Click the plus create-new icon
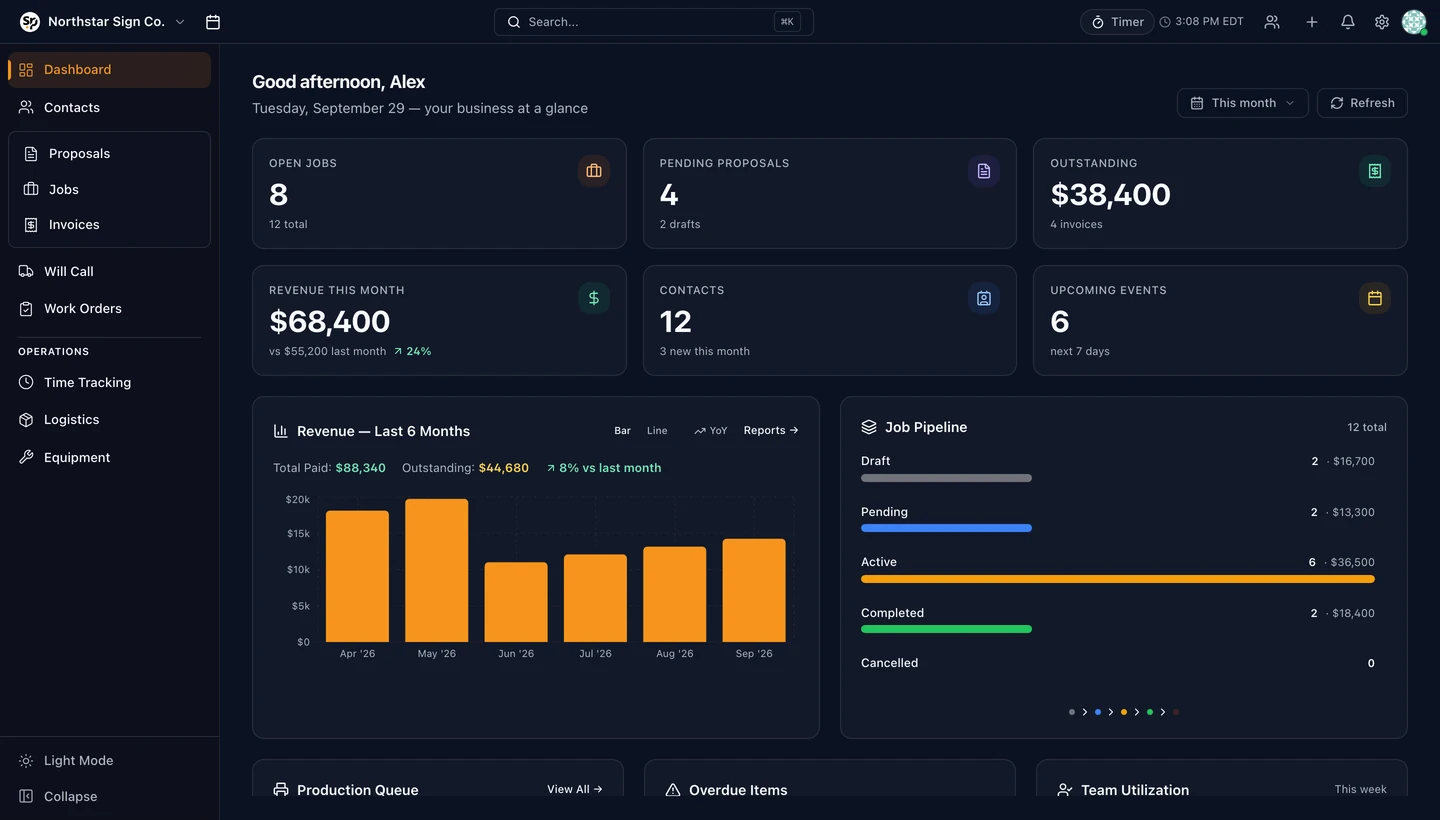Screen dimensions: 1440x820 (1312, 22)
